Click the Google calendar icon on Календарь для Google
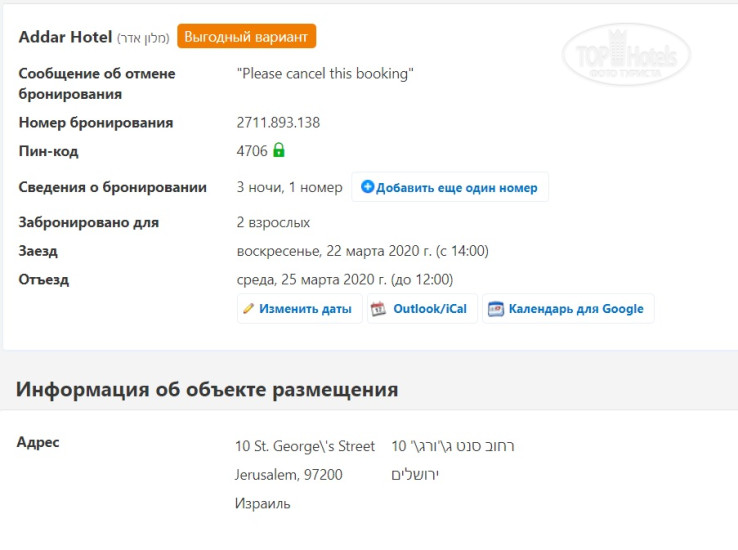 [495, 309]
